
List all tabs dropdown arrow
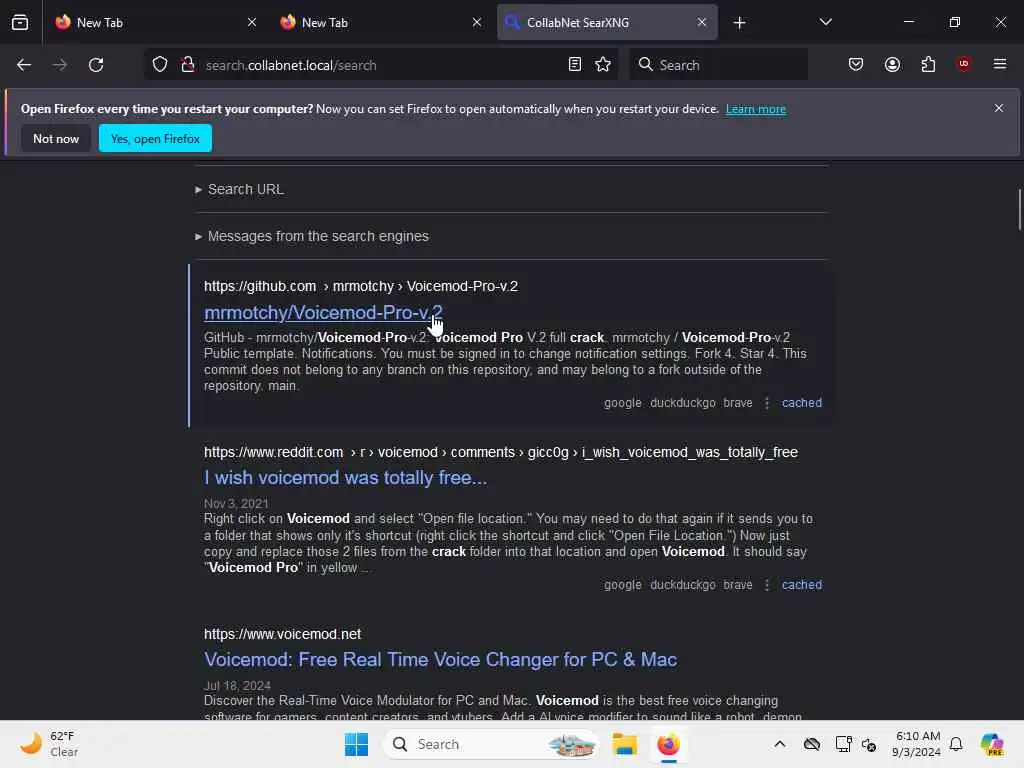click(x=825, y=22)
